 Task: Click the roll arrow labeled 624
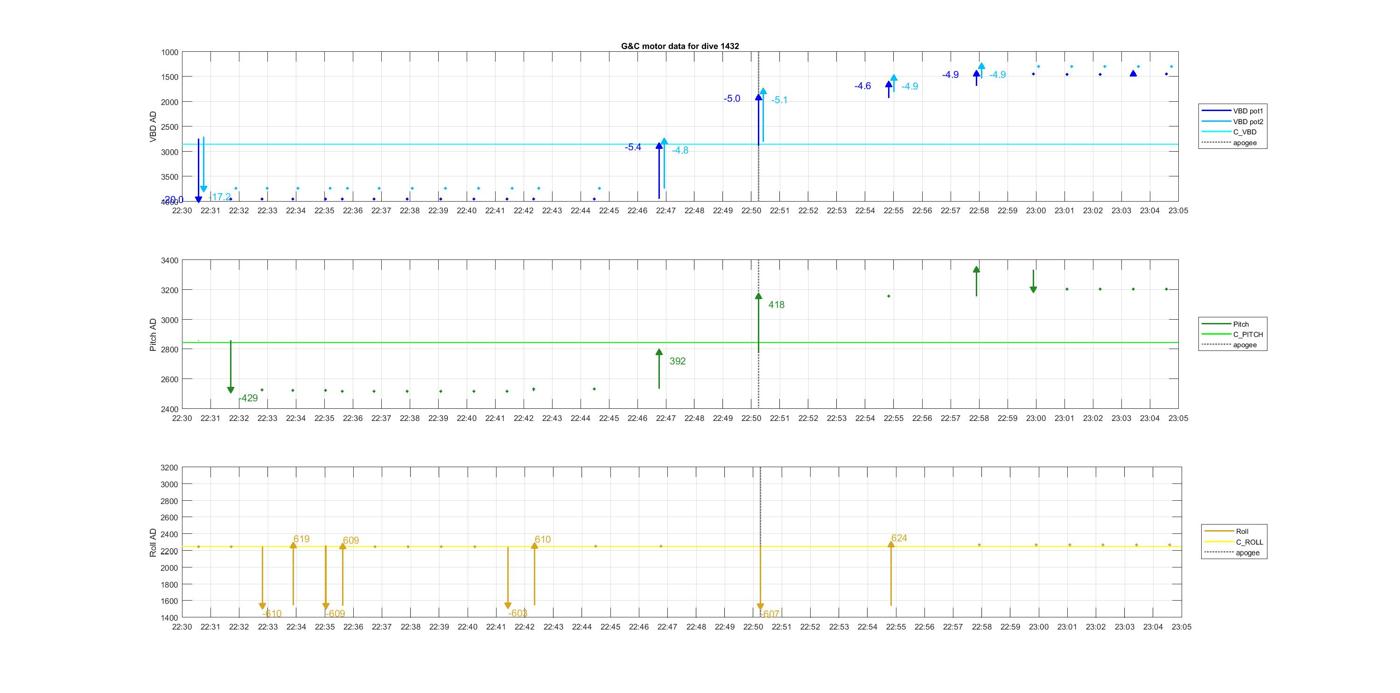(x=891, y=572)
